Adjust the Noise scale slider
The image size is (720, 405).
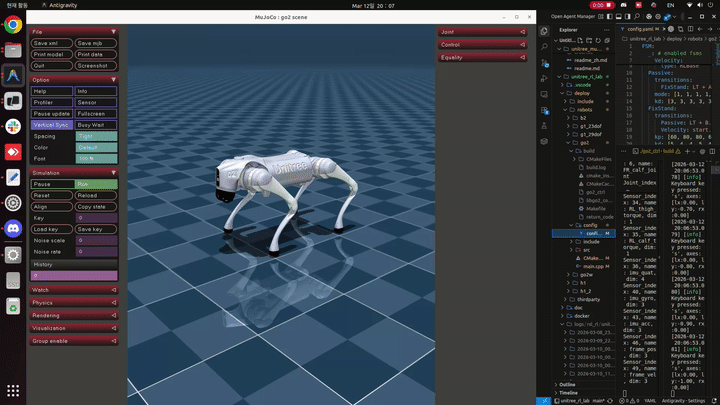click(96, 240)
